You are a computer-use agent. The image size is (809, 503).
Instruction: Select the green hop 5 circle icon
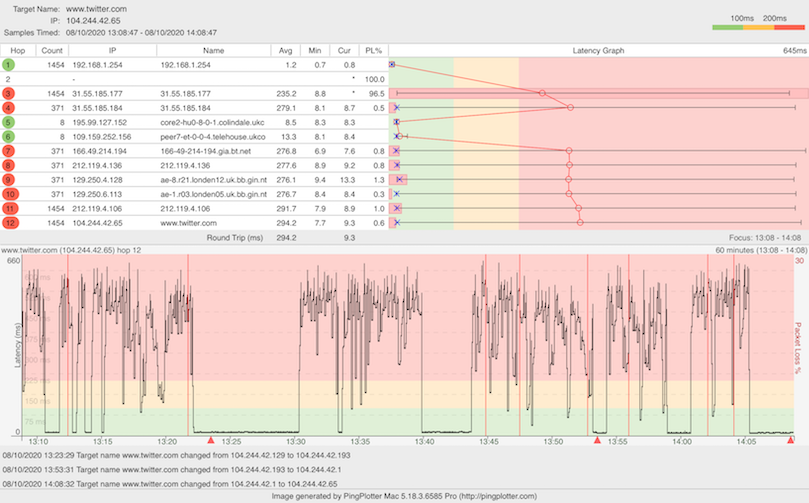coord(8,122)
